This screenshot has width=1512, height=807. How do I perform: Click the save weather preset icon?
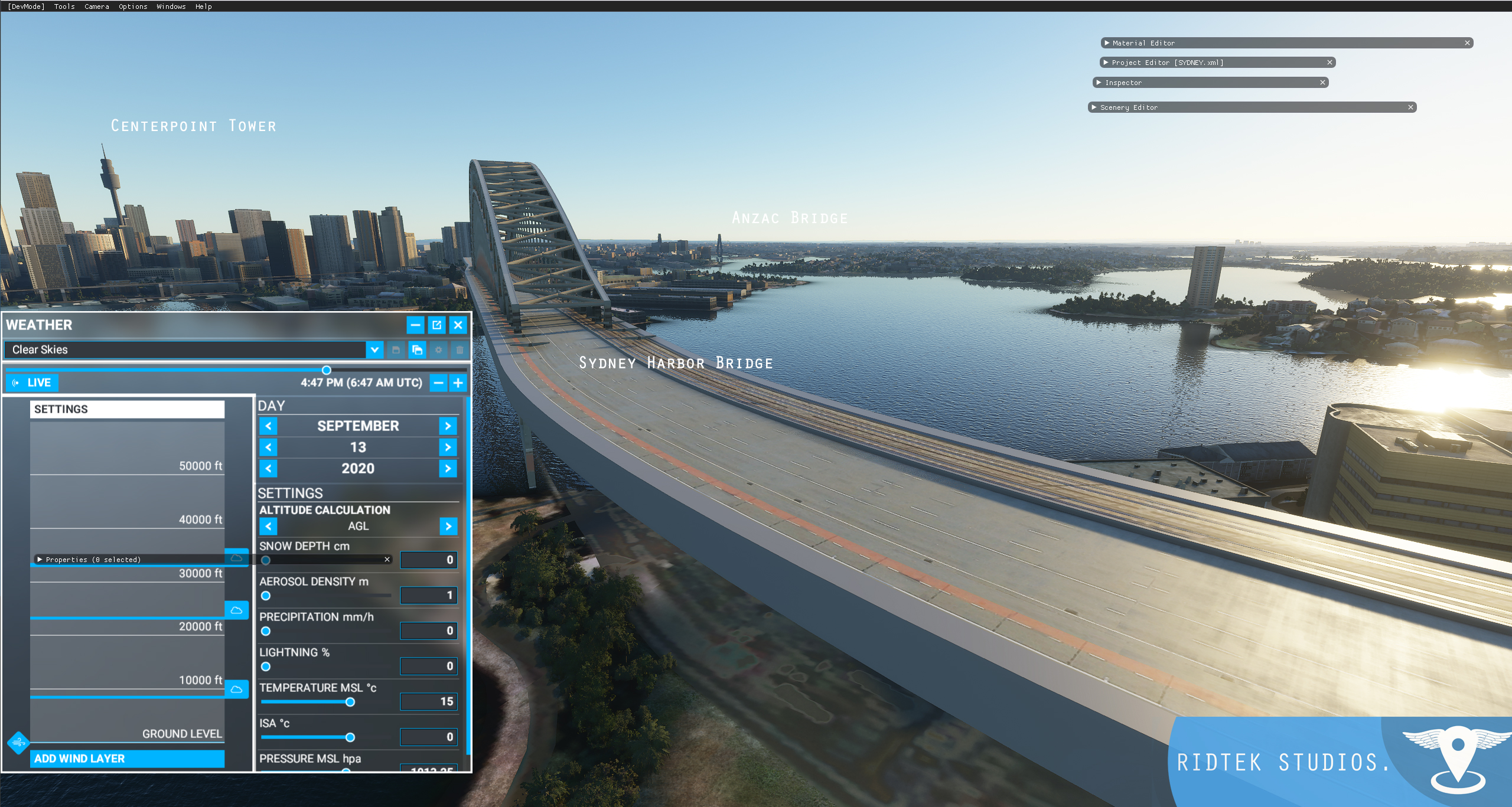[x=396, y=350]
